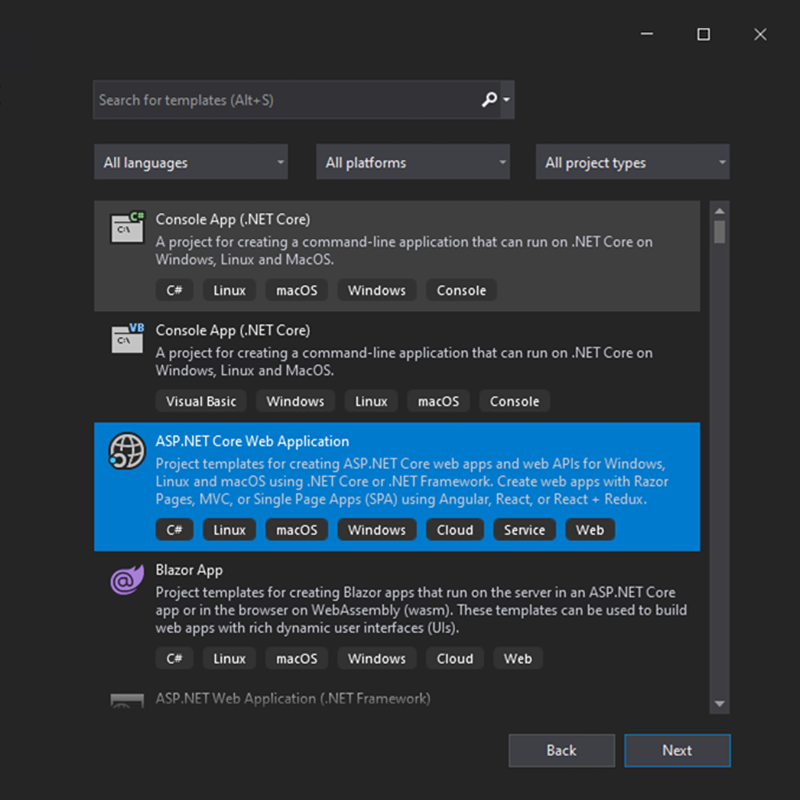This screenshot has width=800, height=800.
Task: Click the Visual Basic tag
Action: coord(201,402)
